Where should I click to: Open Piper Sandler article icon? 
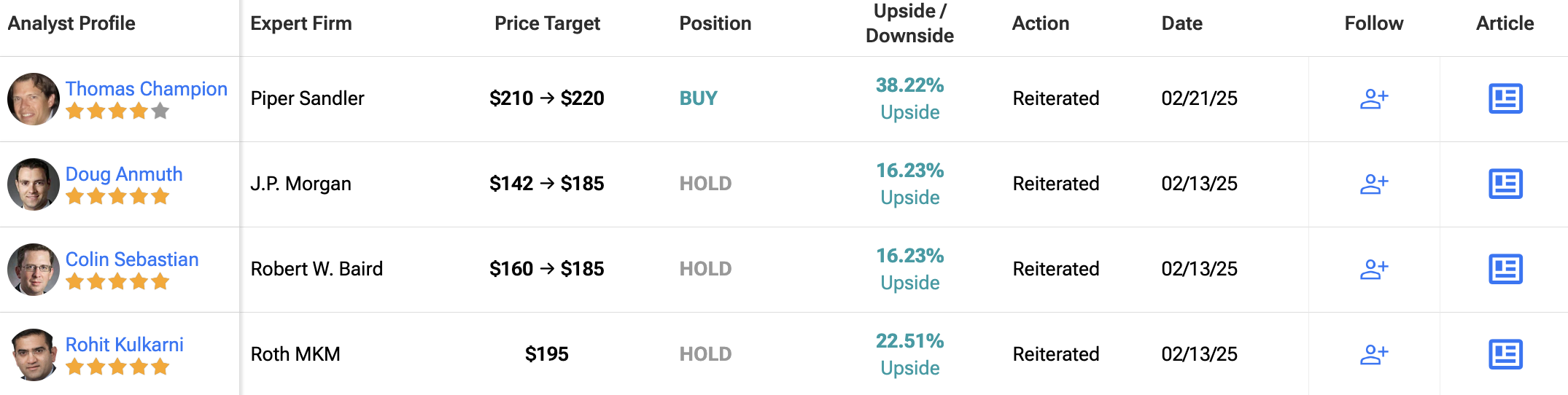[1505, 98]
